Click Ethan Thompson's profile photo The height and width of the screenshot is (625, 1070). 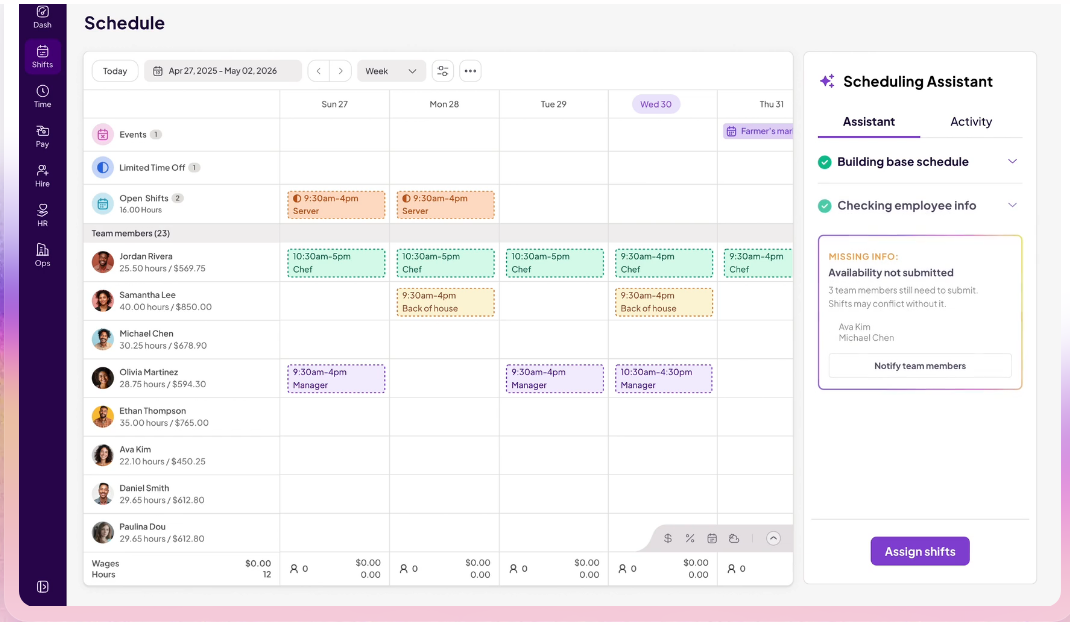coord(102,416)
